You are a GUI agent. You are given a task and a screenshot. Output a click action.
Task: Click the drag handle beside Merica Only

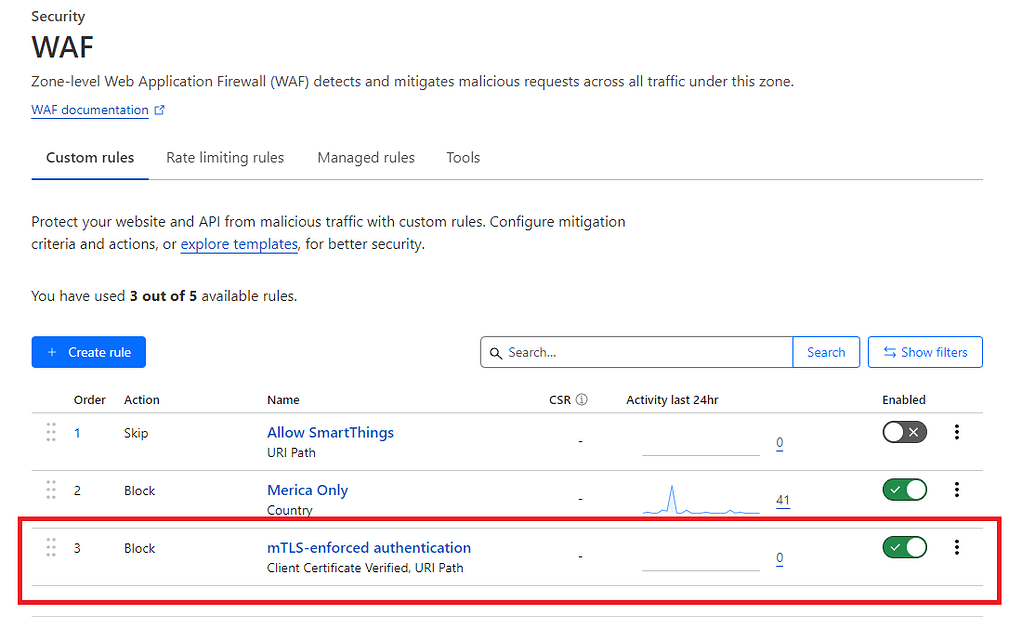[51, 490]
